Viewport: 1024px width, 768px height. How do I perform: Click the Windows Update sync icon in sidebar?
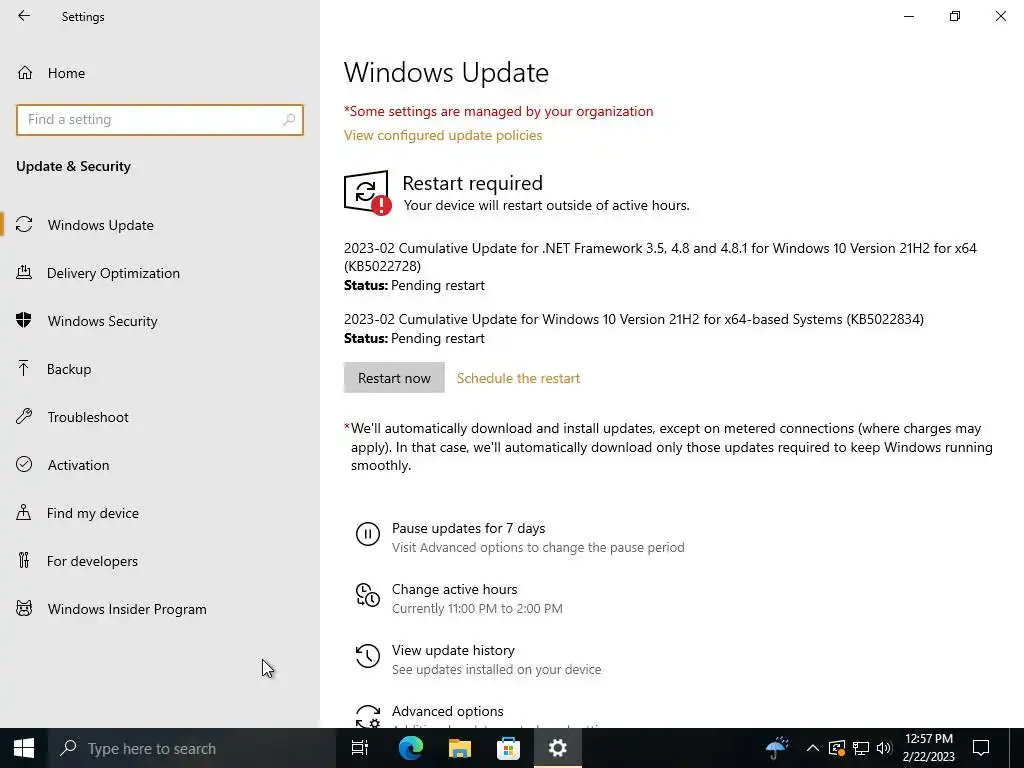coord(24,225)
